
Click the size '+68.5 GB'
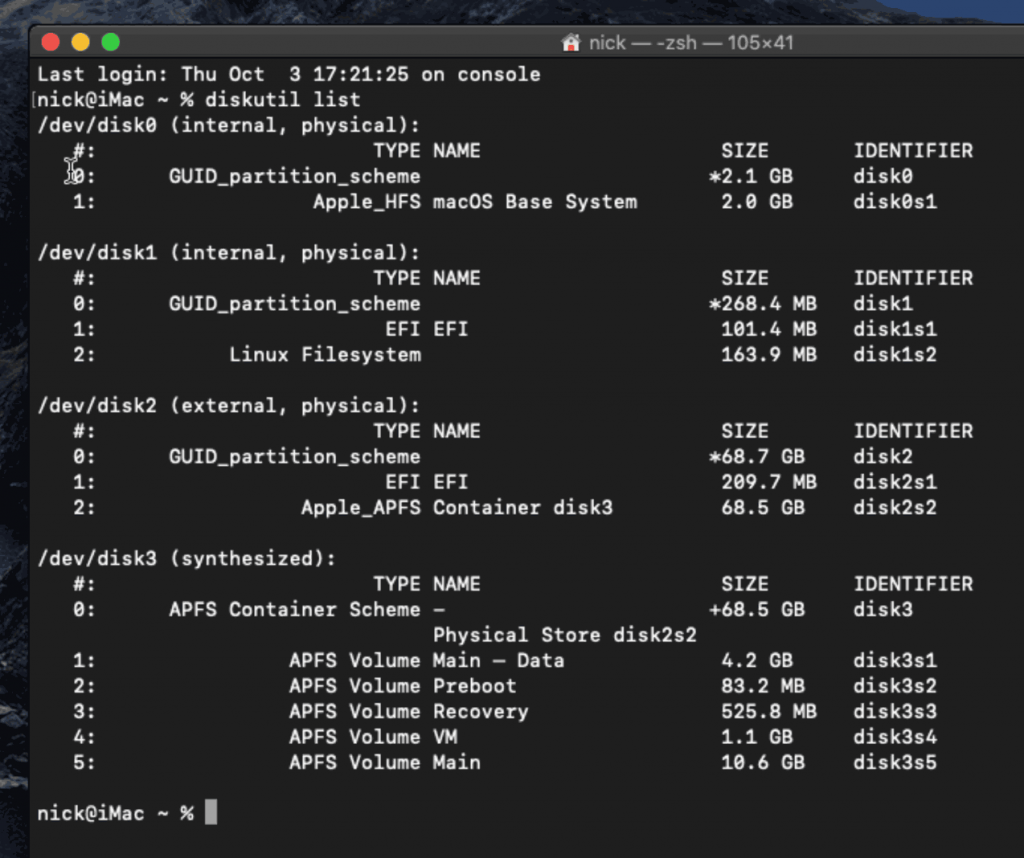point(757,609)
